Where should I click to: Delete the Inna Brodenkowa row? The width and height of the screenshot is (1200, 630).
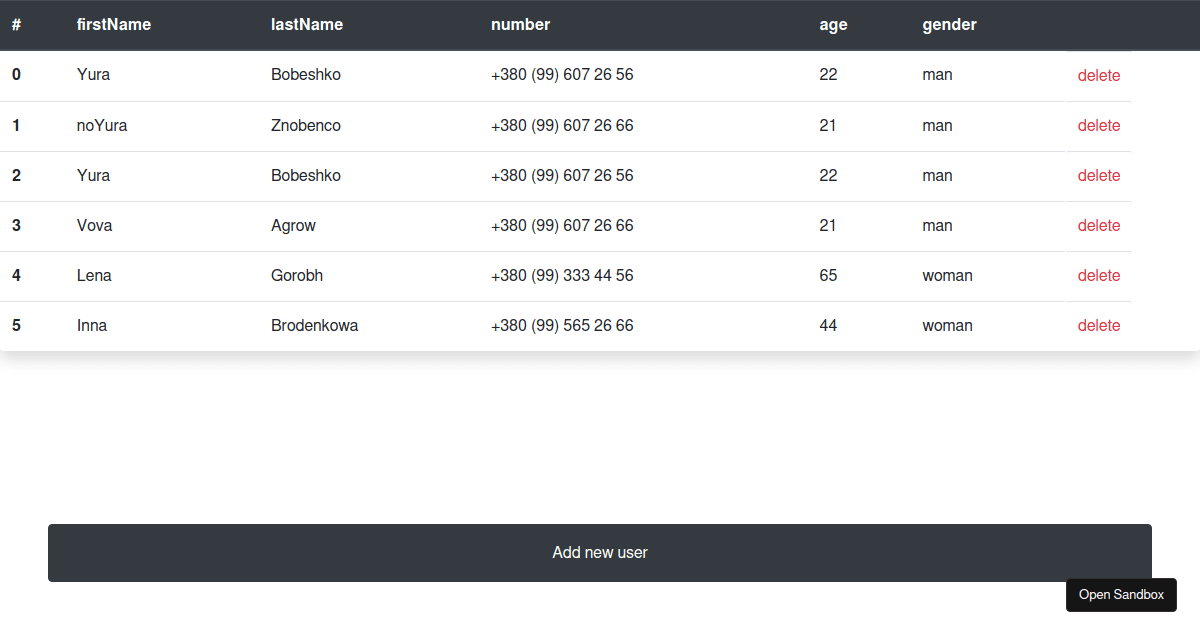pyautogui.click(x=1099, y=326)
